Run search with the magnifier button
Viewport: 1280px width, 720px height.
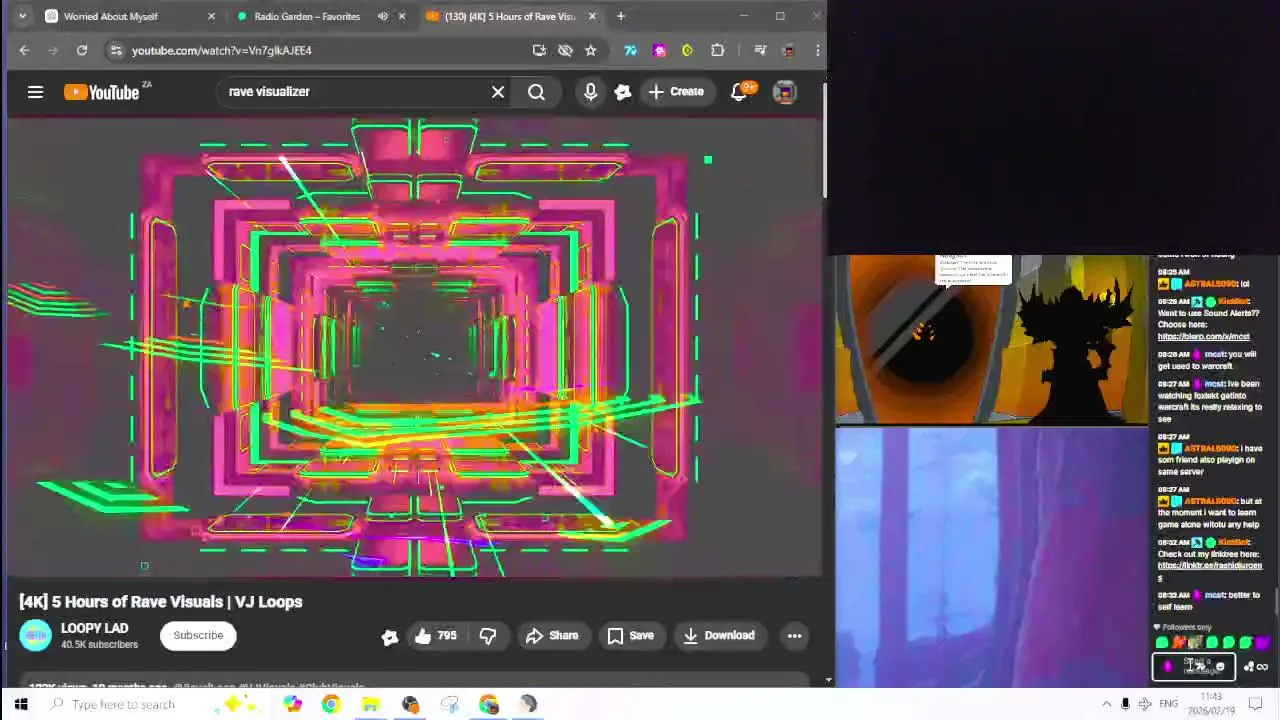pyautogui.click(x=537, y=92)
